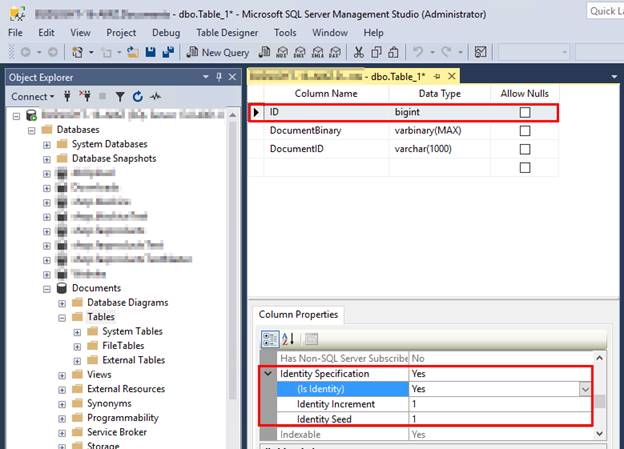Click the Copy icon in toolbar
Image resolution: width=624 pixels, height=449 pixels.
click(x=376, y=52)
